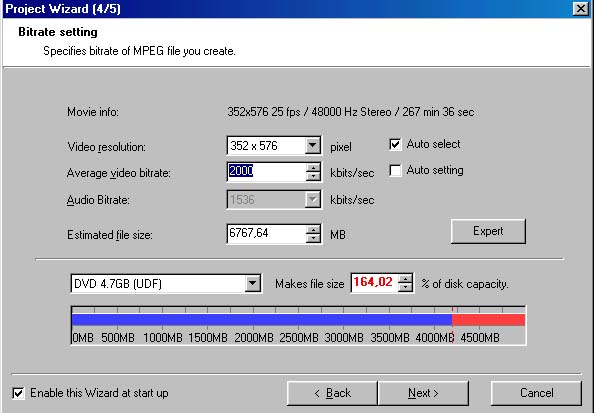
Task: Disable Enable this Wizard at start up
Action: (x=18, y=393)
